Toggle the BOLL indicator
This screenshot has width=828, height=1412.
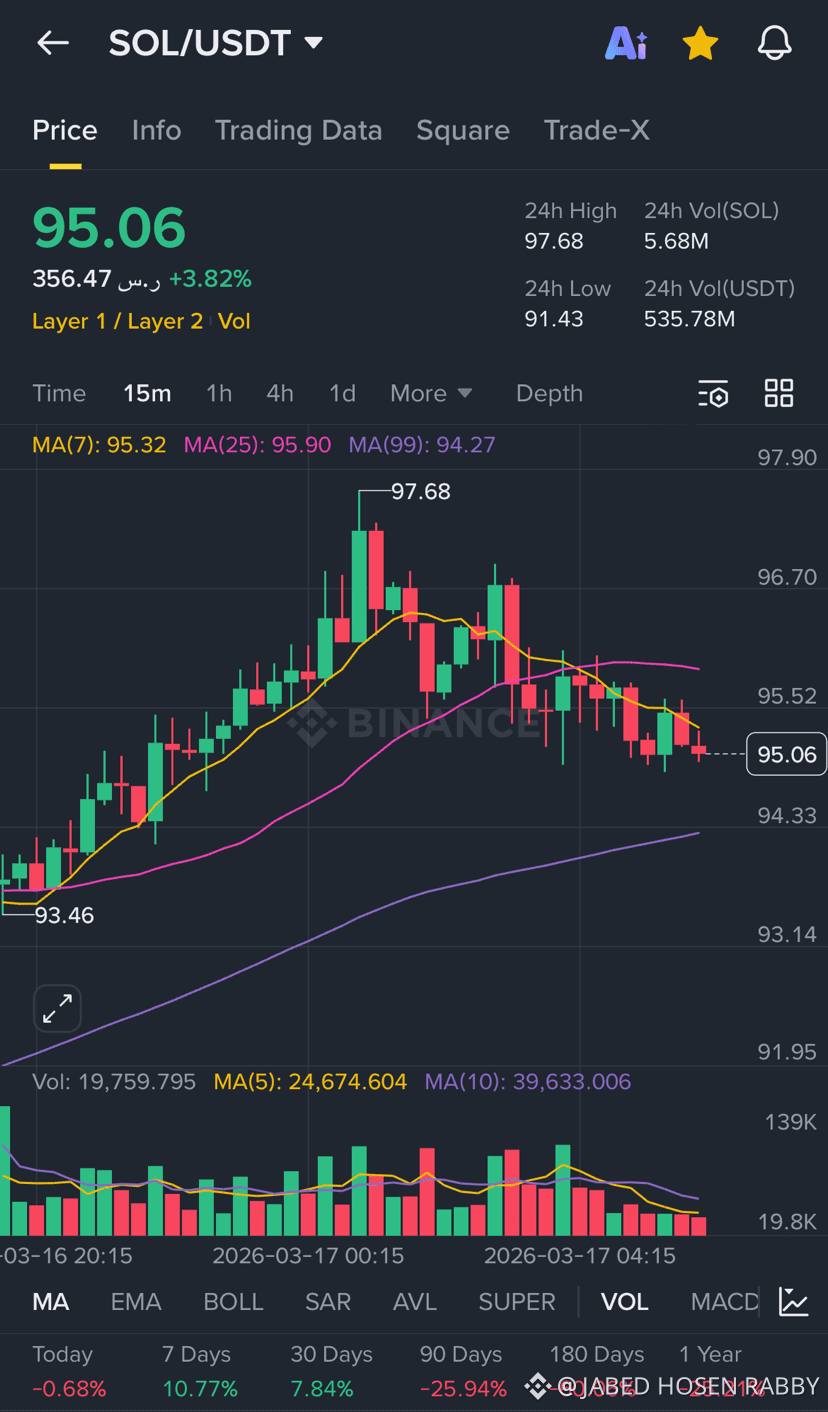pos(233,1301)
